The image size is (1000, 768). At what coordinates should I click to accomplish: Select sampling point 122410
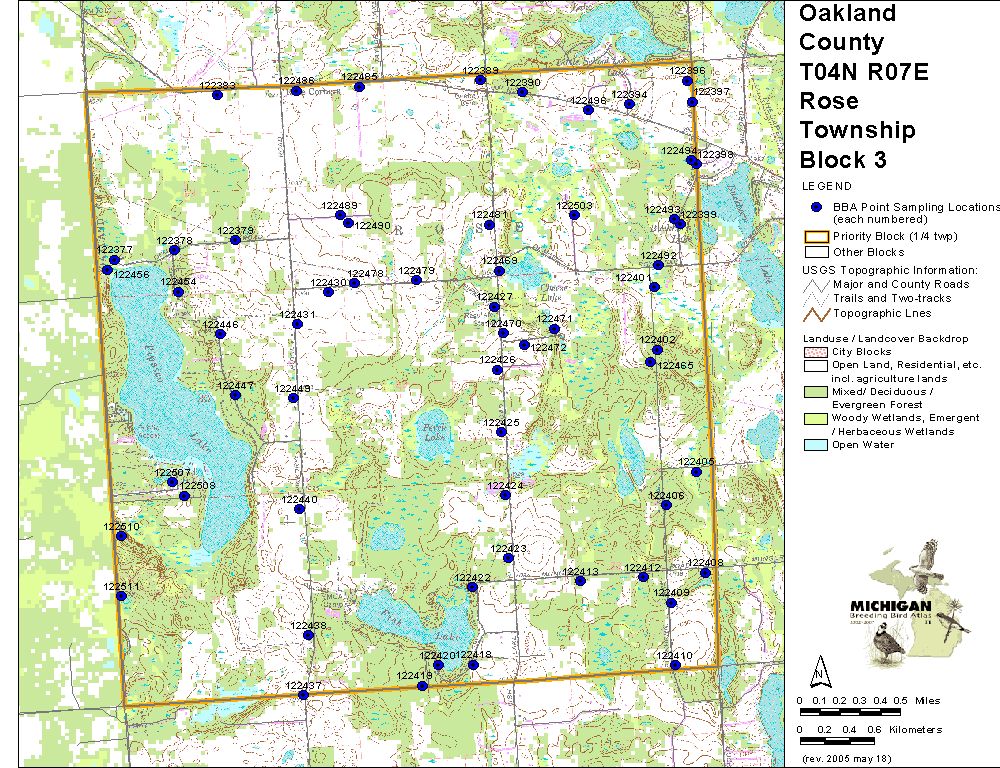675,665
